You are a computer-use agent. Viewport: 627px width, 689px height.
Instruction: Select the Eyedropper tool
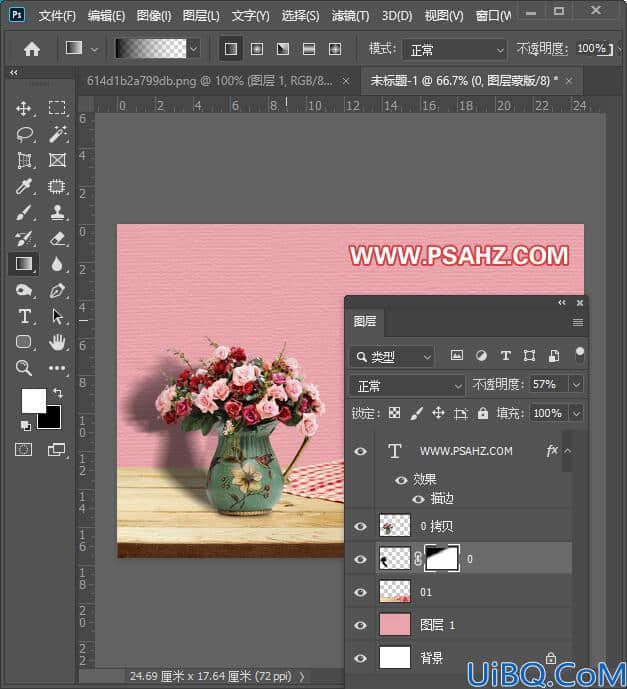coord(24,186)
